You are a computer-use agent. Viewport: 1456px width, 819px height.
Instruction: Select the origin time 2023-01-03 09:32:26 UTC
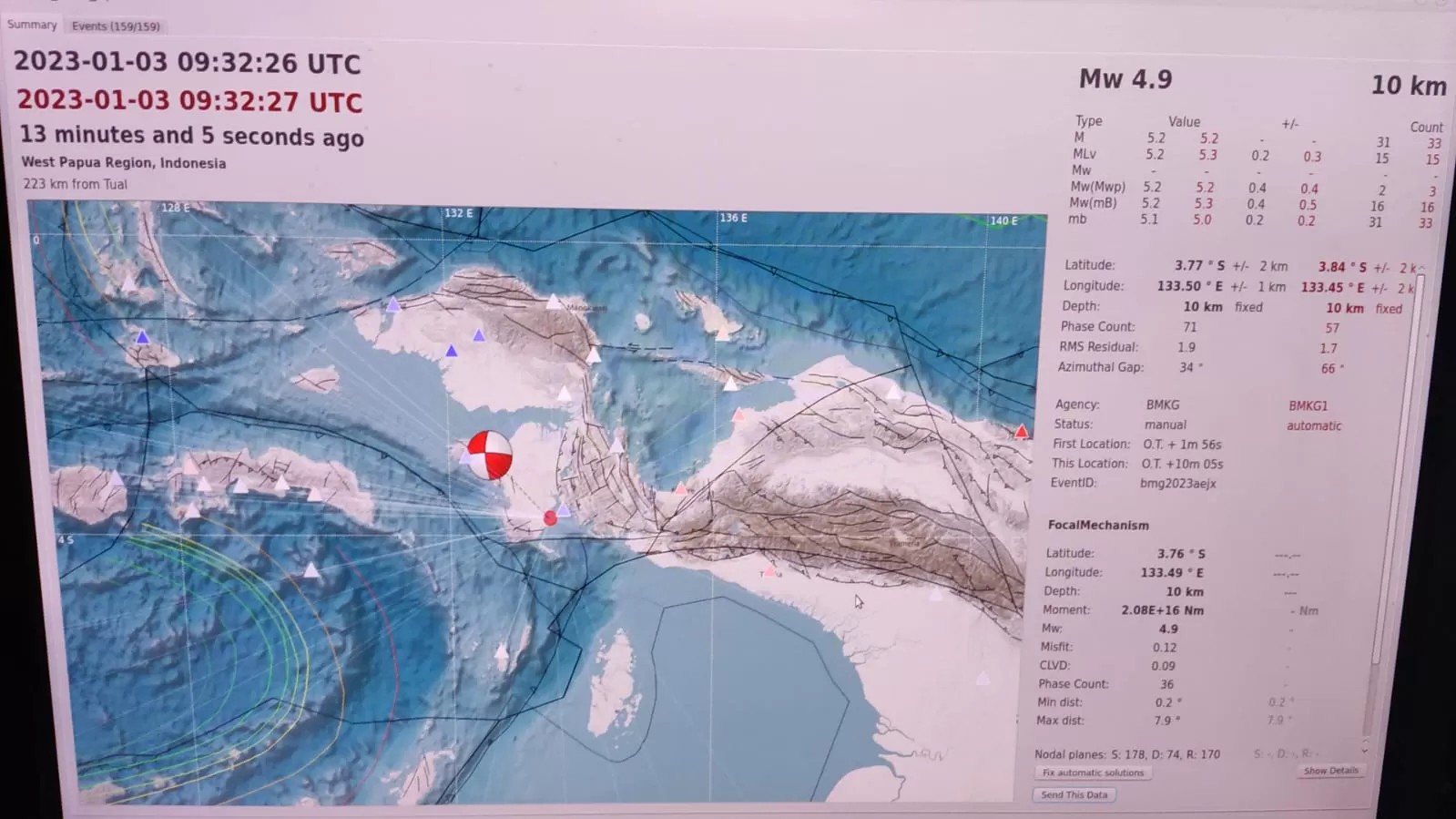[188, 62]
